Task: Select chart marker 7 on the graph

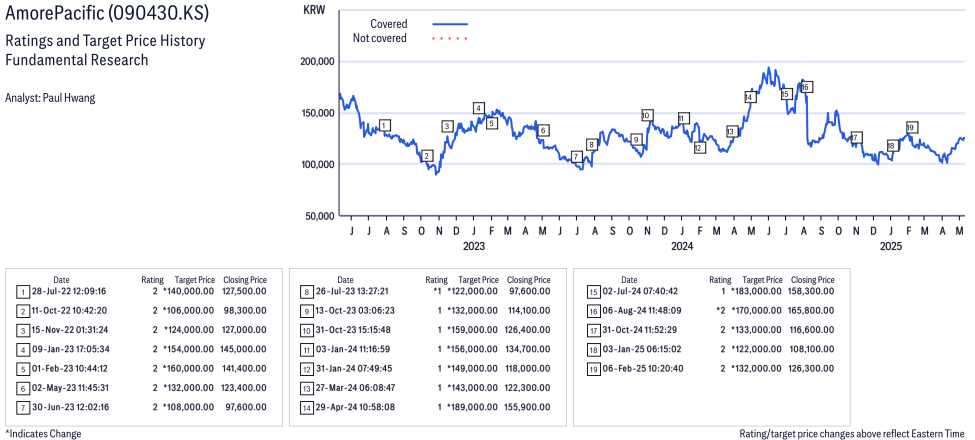Action: click(576, 157)
